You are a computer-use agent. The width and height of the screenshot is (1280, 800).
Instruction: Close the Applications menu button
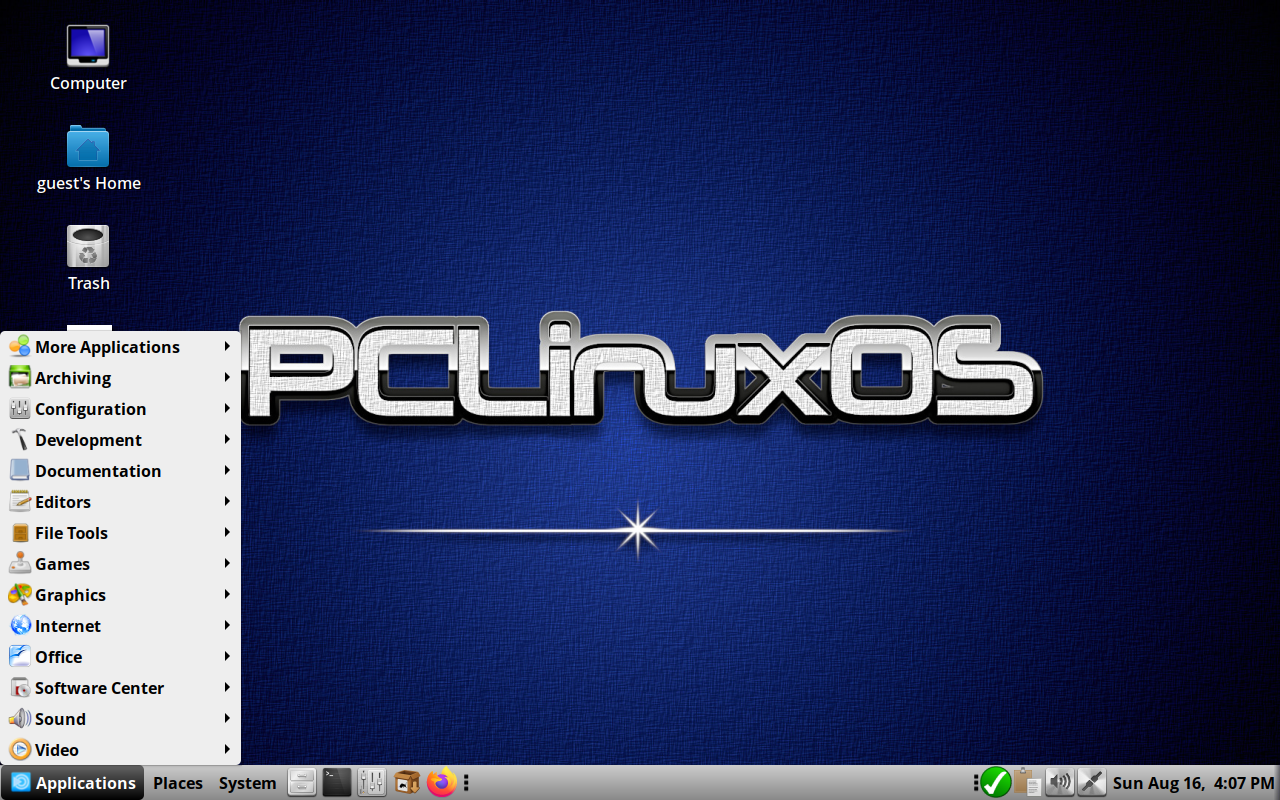coord(73,783)
